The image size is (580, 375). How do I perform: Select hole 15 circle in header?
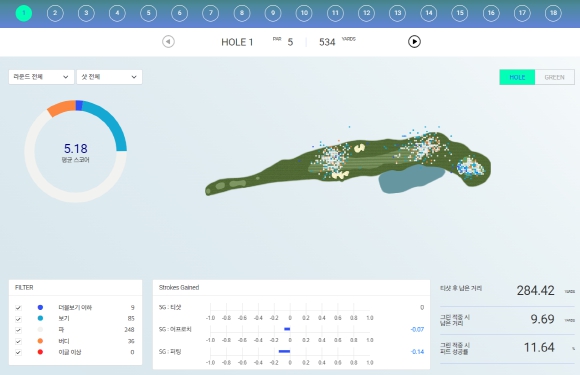tap(460, 13)
